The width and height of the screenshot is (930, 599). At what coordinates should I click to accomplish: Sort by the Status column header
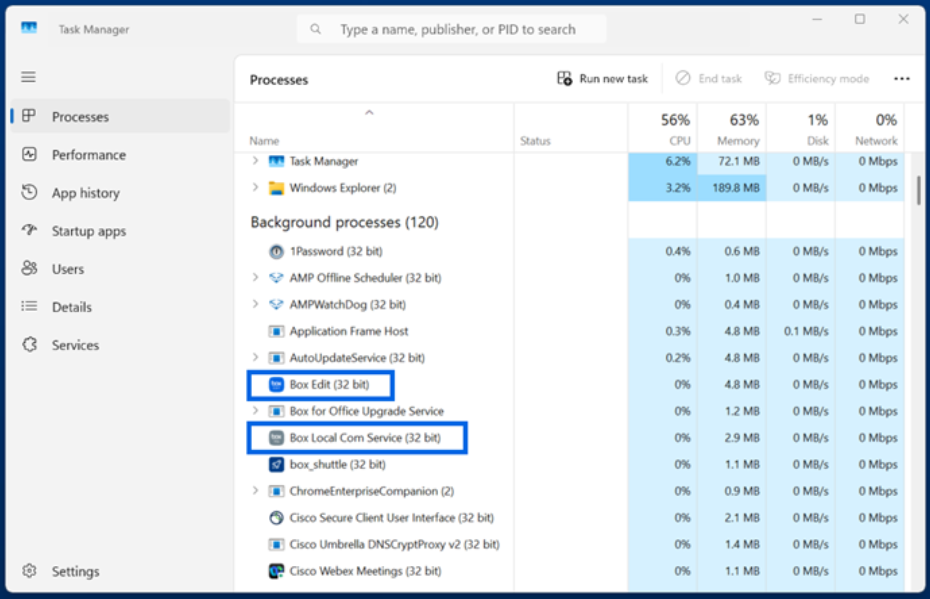571,129
